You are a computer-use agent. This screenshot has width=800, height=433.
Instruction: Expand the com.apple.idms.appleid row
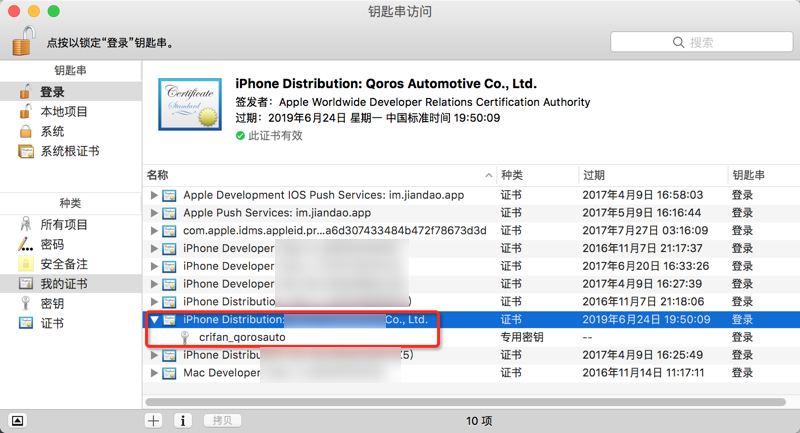coord(154,231)
